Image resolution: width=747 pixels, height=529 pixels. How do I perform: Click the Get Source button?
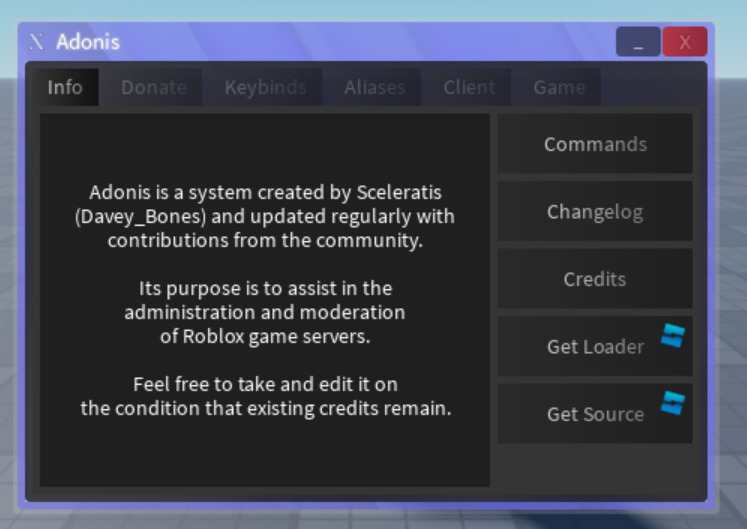tap(595, 414)
